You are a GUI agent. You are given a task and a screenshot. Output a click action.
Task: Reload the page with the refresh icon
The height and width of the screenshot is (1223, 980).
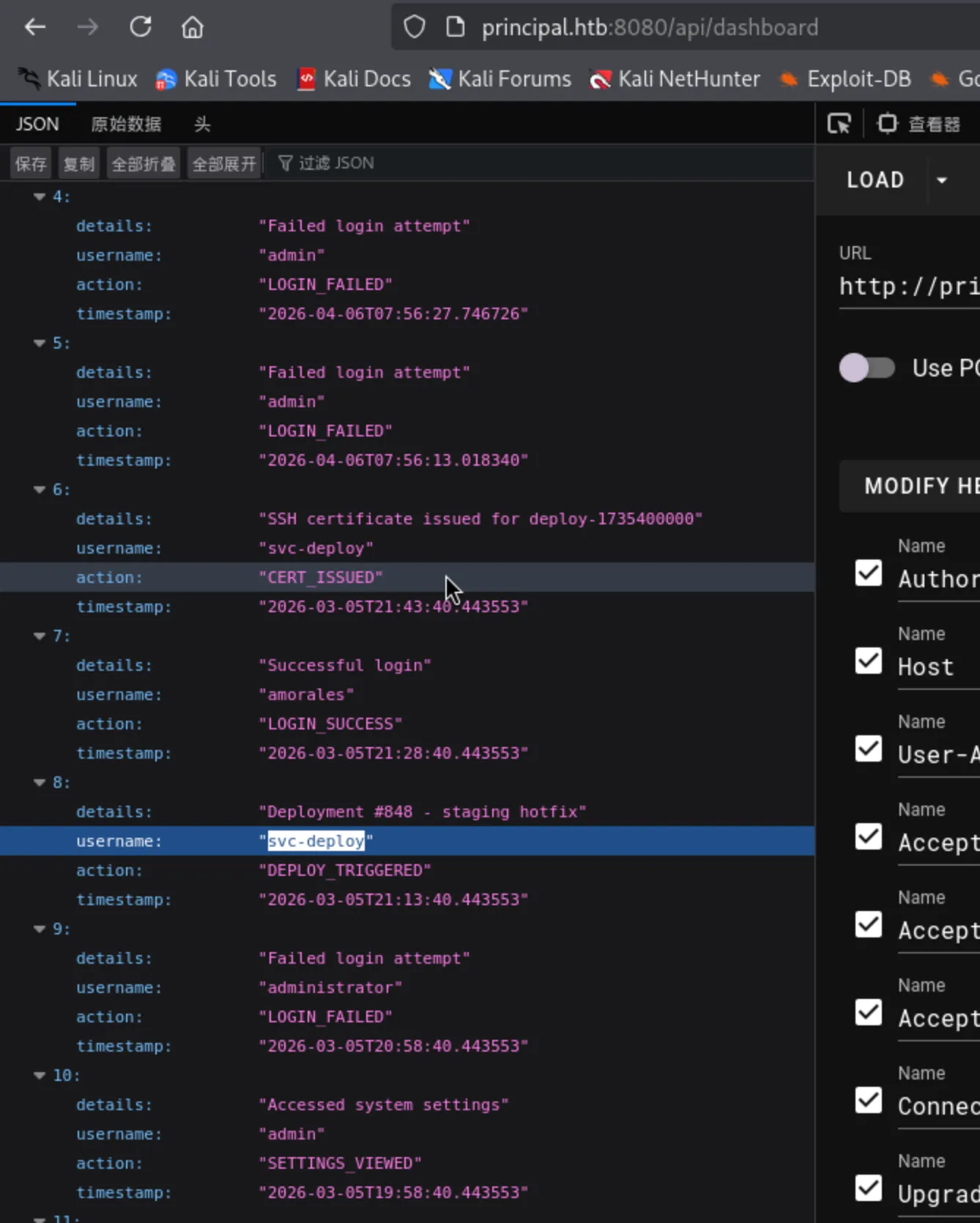(x=140, y=28)
